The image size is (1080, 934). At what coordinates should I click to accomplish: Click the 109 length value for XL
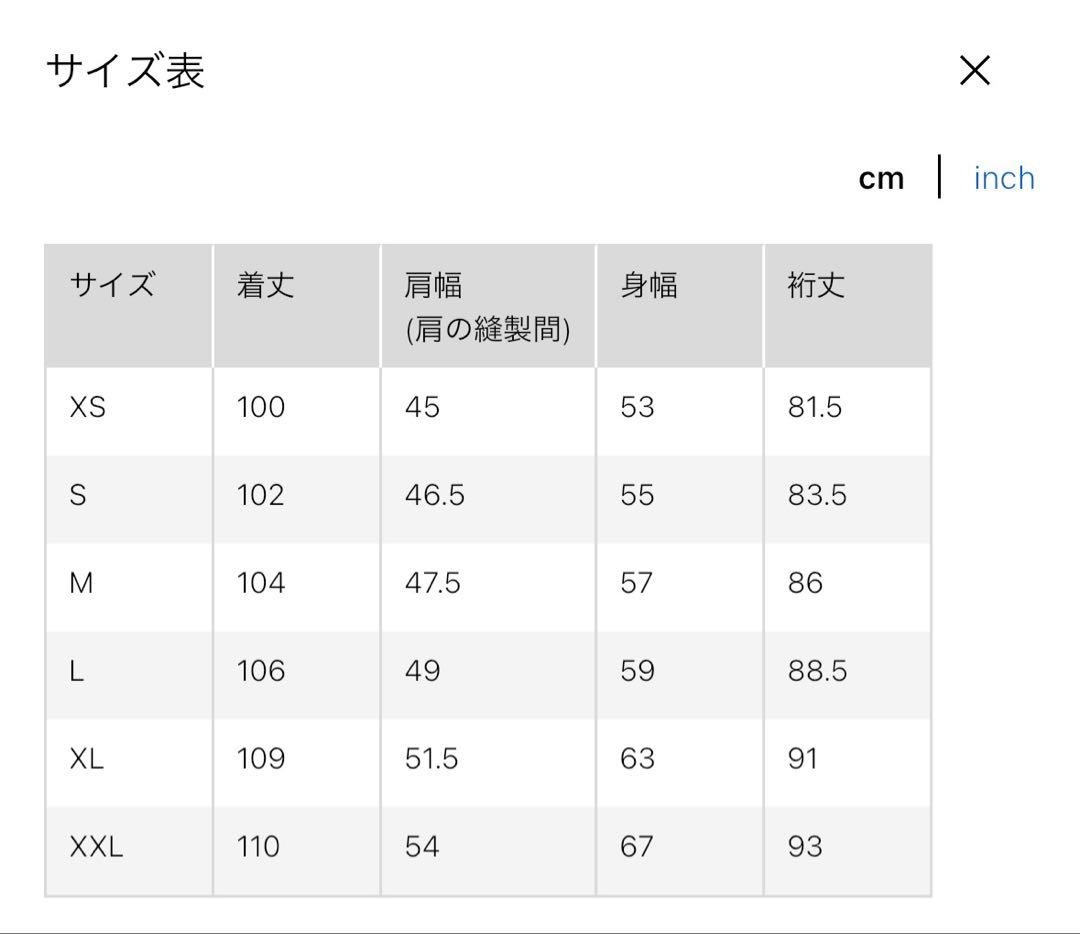click(259, 759)
